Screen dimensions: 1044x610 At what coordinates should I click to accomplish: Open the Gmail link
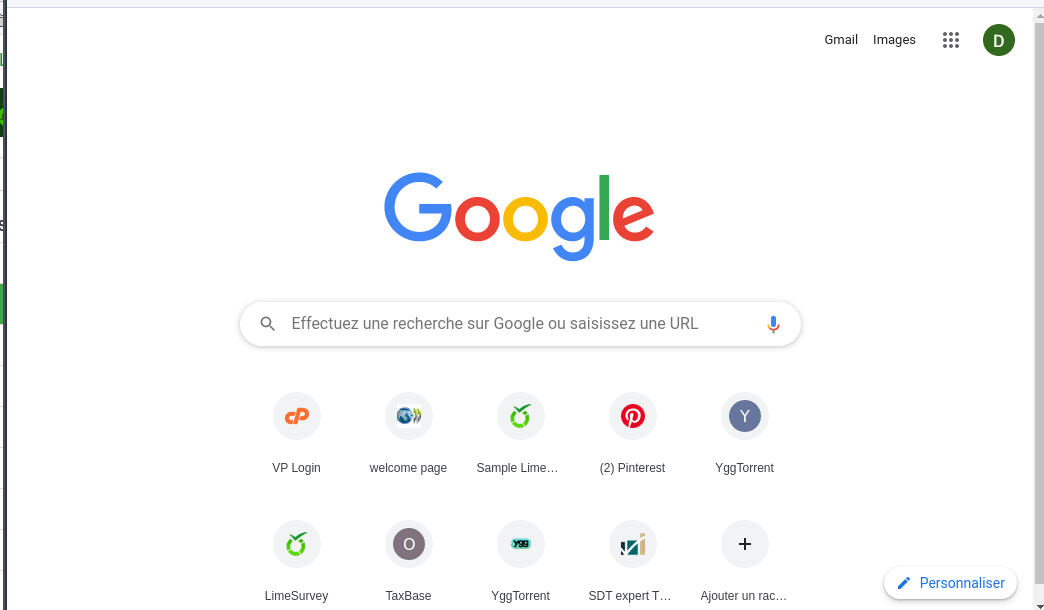(841, 40)
